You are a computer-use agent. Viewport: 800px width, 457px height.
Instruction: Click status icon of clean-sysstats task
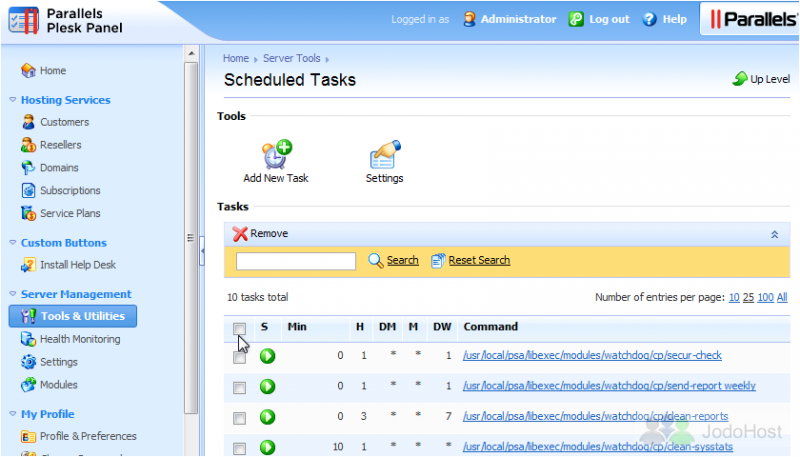[267, 447]
